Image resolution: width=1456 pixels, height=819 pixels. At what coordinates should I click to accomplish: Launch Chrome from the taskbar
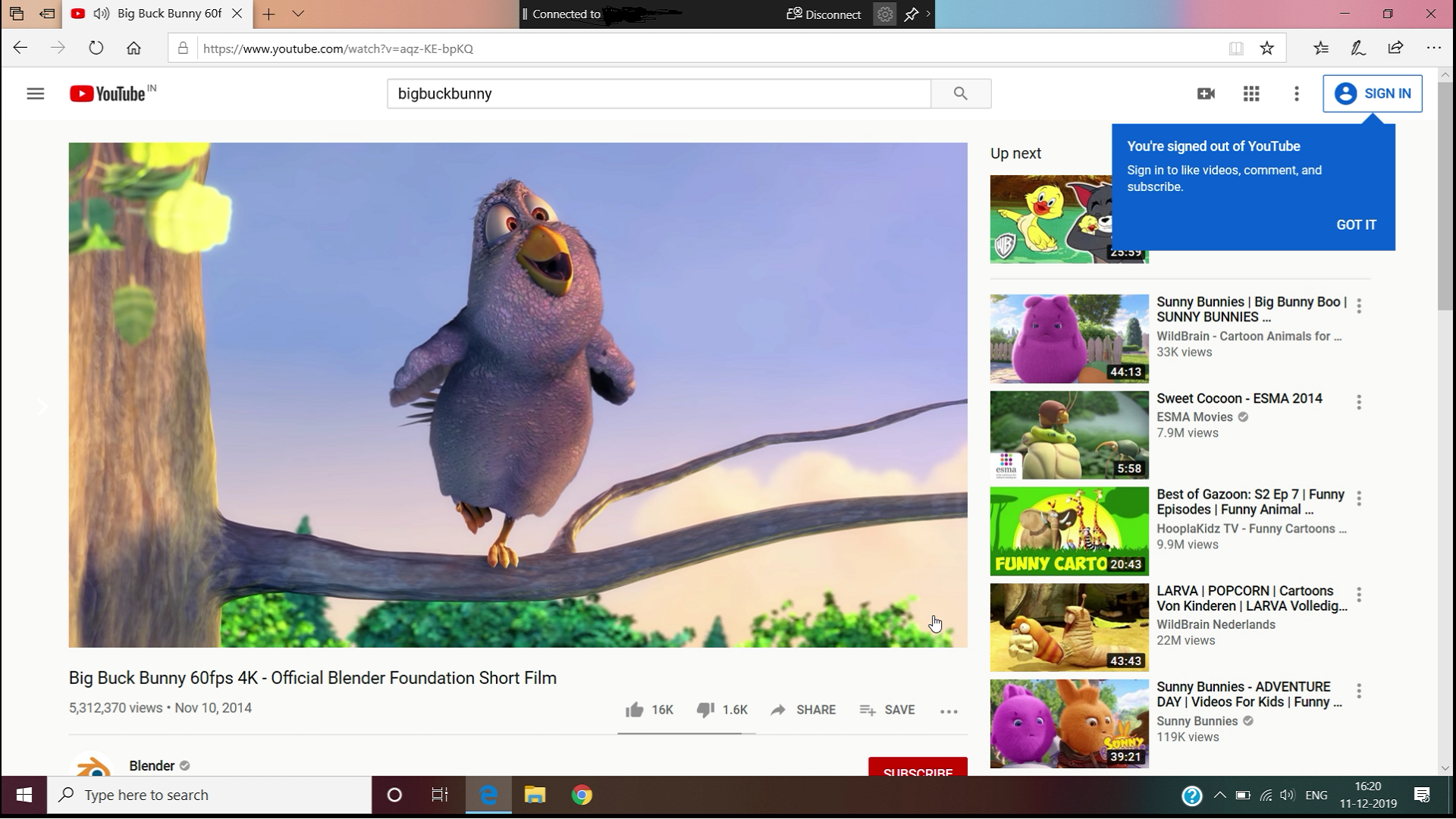581,795
